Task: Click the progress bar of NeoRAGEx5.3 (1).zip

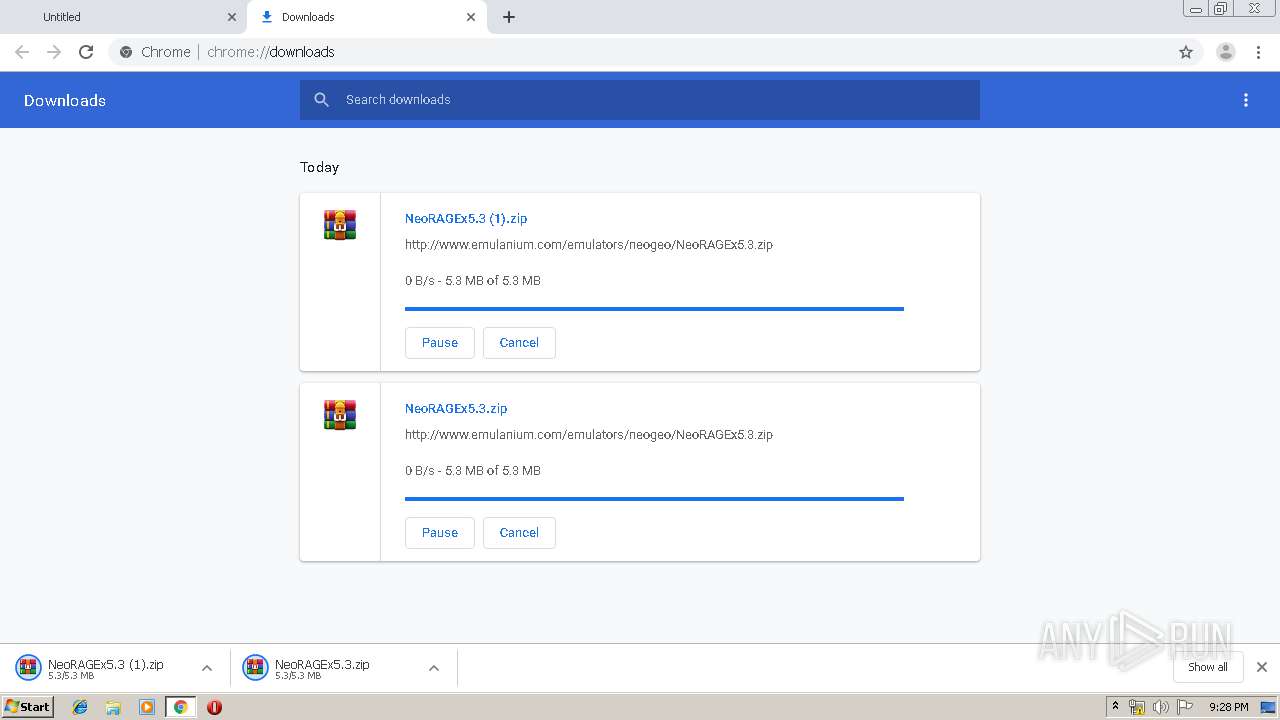Action: (x=654, y=309)
